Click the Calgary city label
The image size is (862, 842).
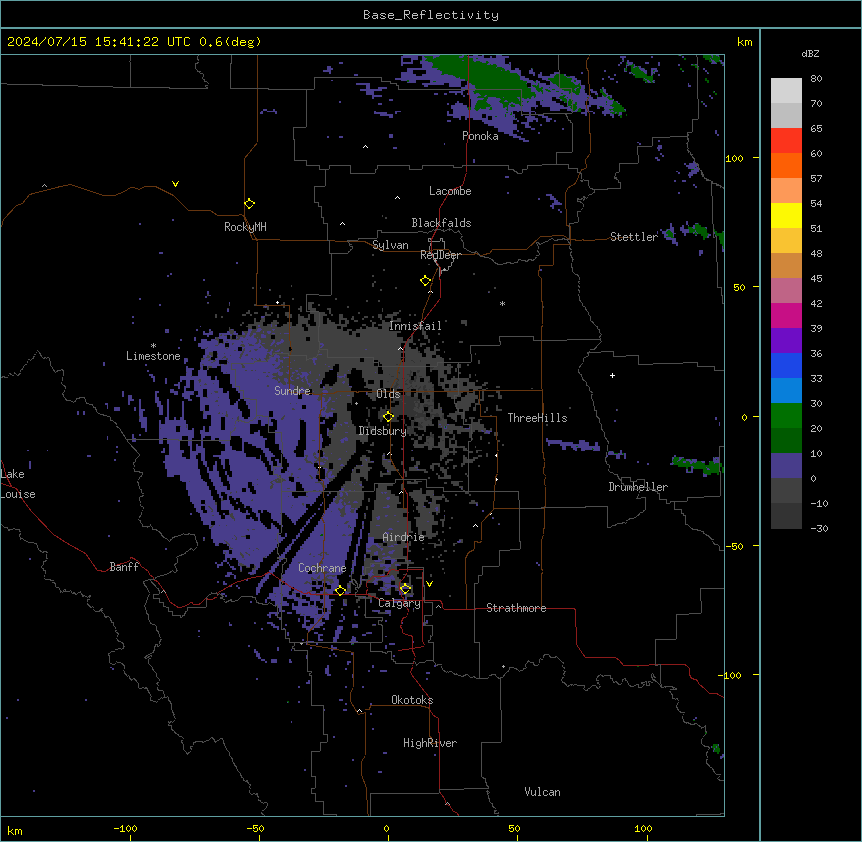(399, 603)
